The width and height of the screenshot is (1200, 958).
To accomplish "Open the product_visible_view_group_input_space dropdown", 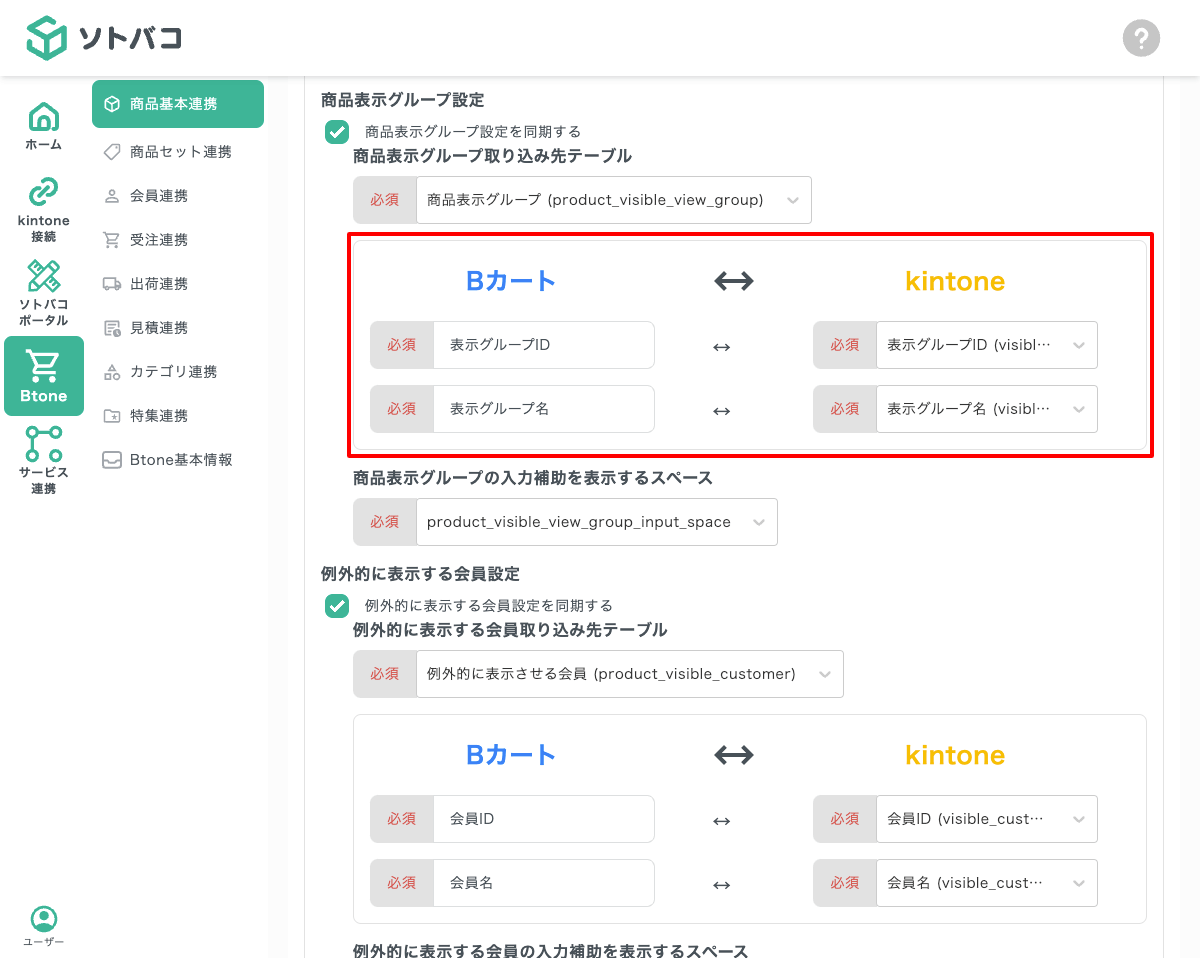I will click(596, 521).
